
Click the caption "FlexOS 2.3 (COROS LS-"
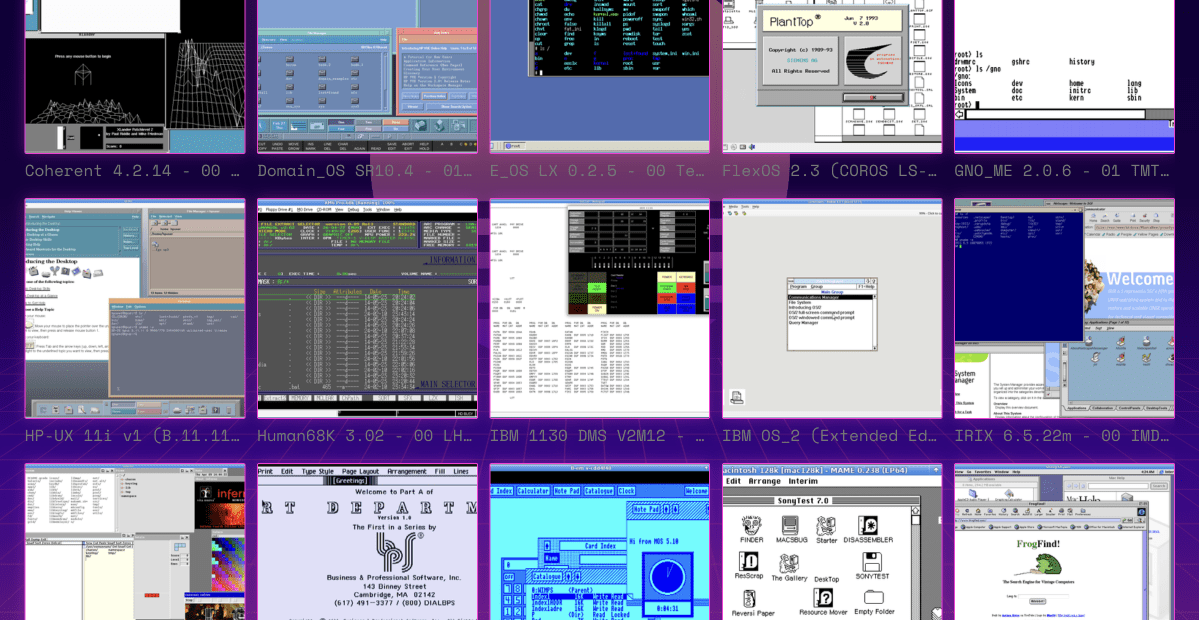click(x=830, y=171)
